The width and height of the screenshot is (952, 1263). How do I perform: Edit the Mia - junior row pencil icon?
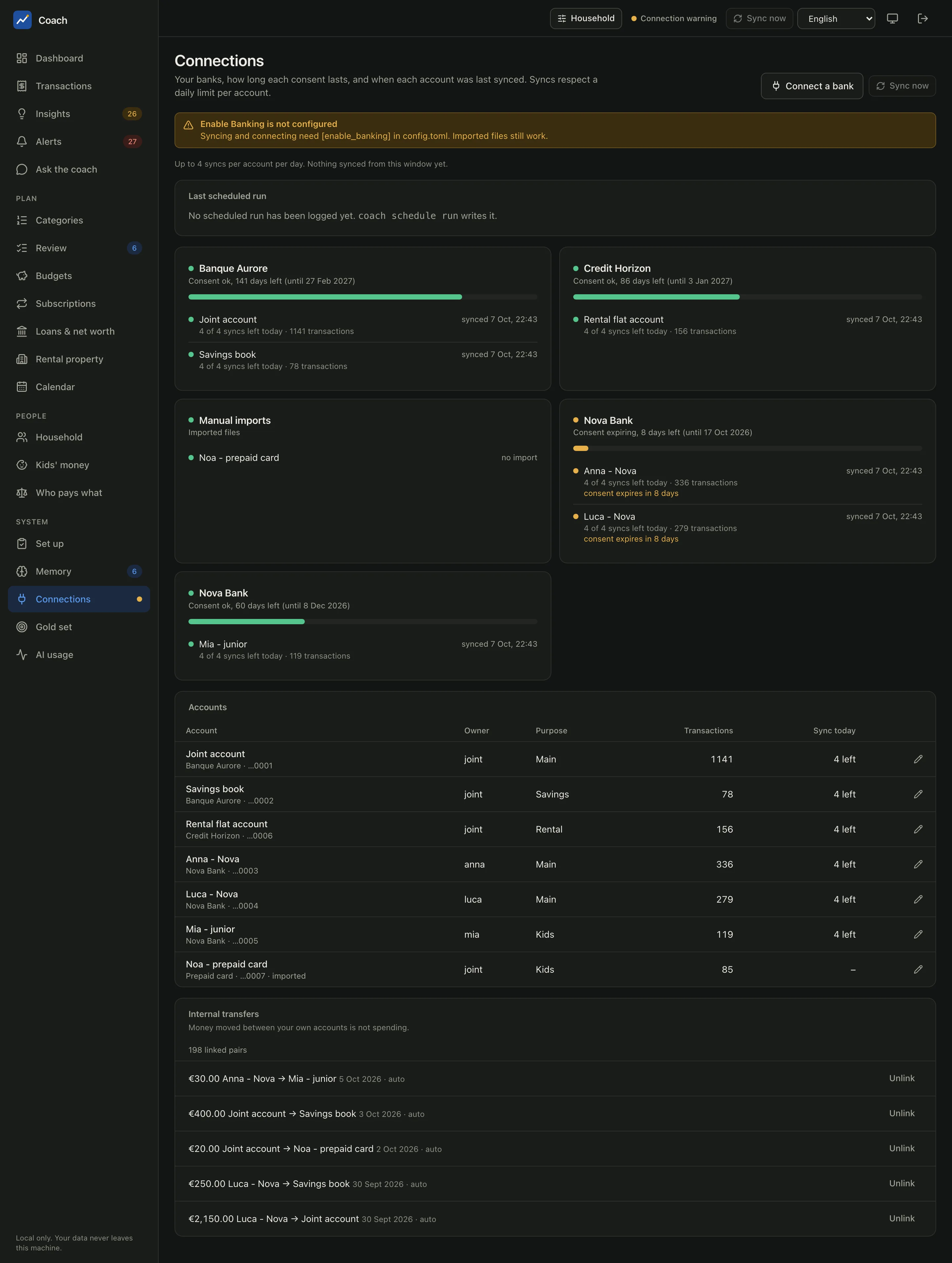(918, 934)
